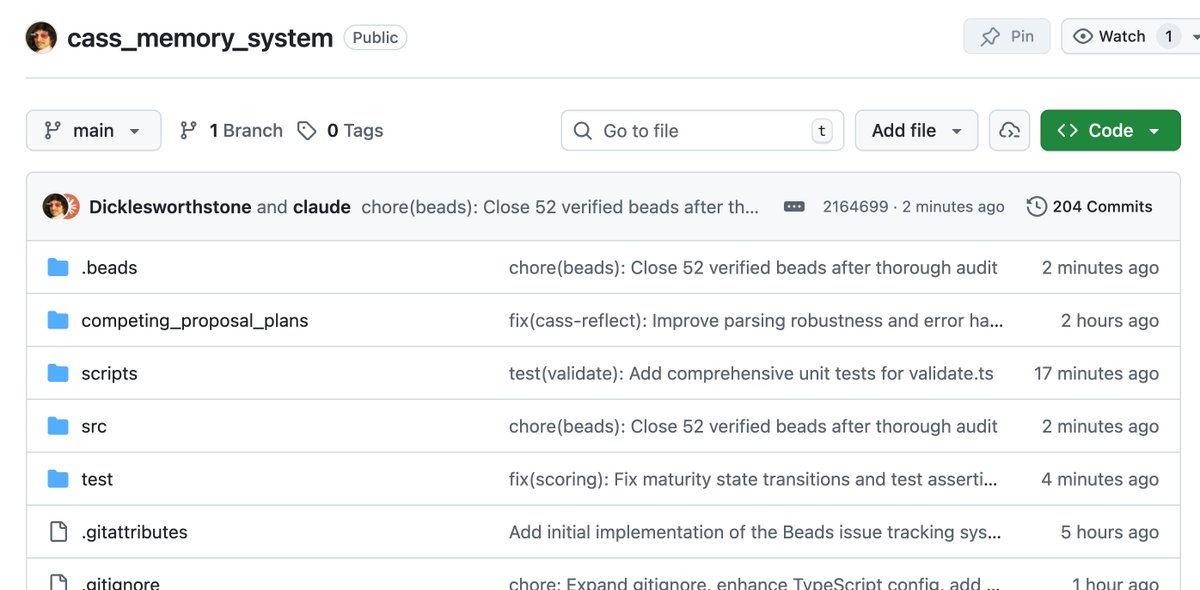Open the src folder
Image resolution: width=1200 pixels, height=590 pixels.
(x=94, y=427)
